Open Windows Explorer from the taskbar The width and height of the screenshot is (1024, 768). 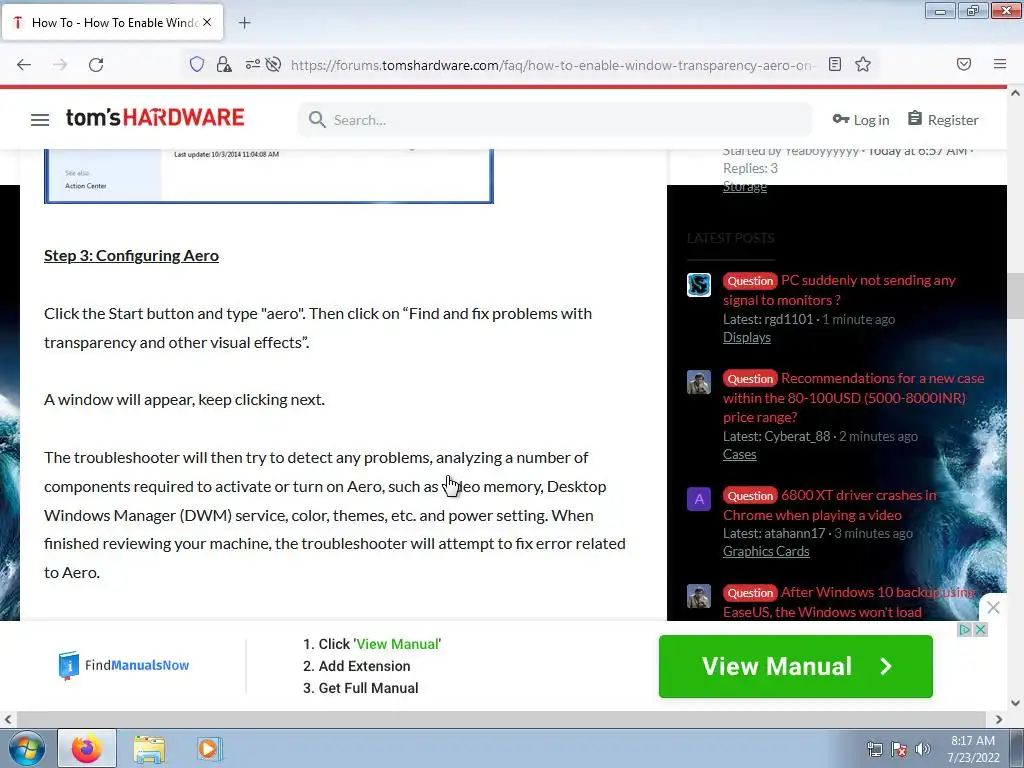coord(149,748)
